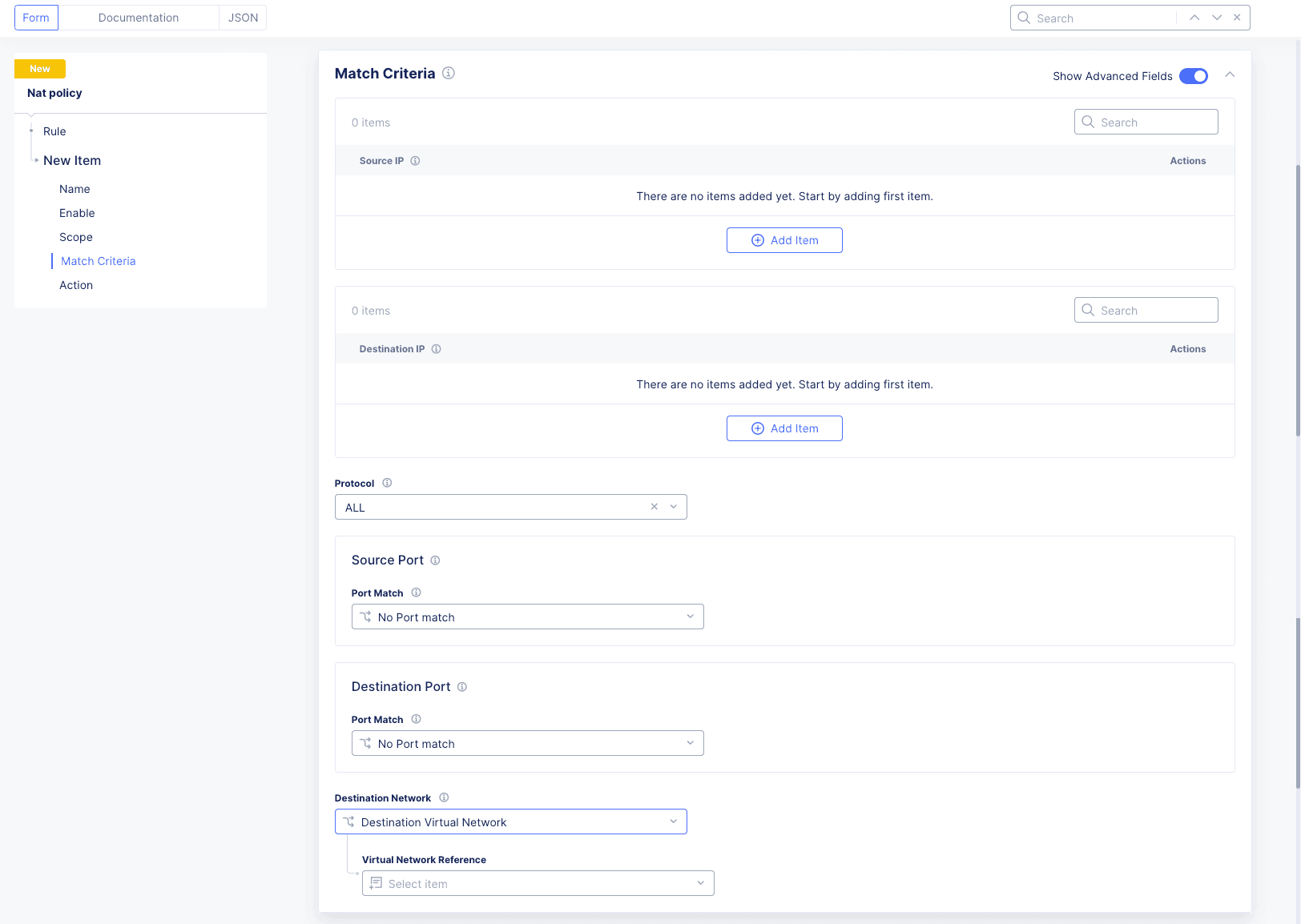This screenshot has width=1301, height=924.
Task: Select Action in the sidebar tree
Action: [76, 285]
